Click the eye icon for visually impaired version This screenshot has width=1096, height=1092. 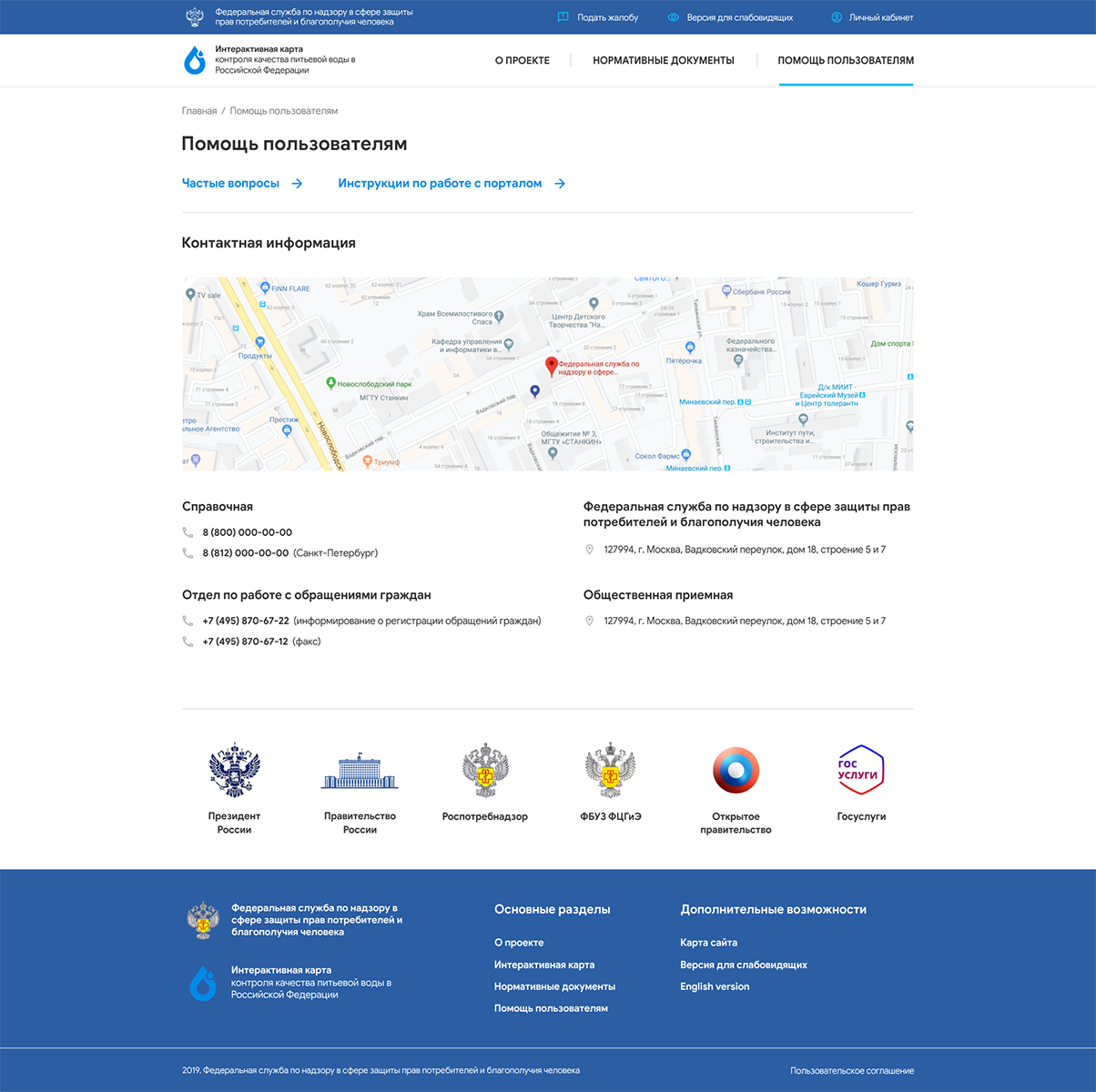[x=674, y=17]
